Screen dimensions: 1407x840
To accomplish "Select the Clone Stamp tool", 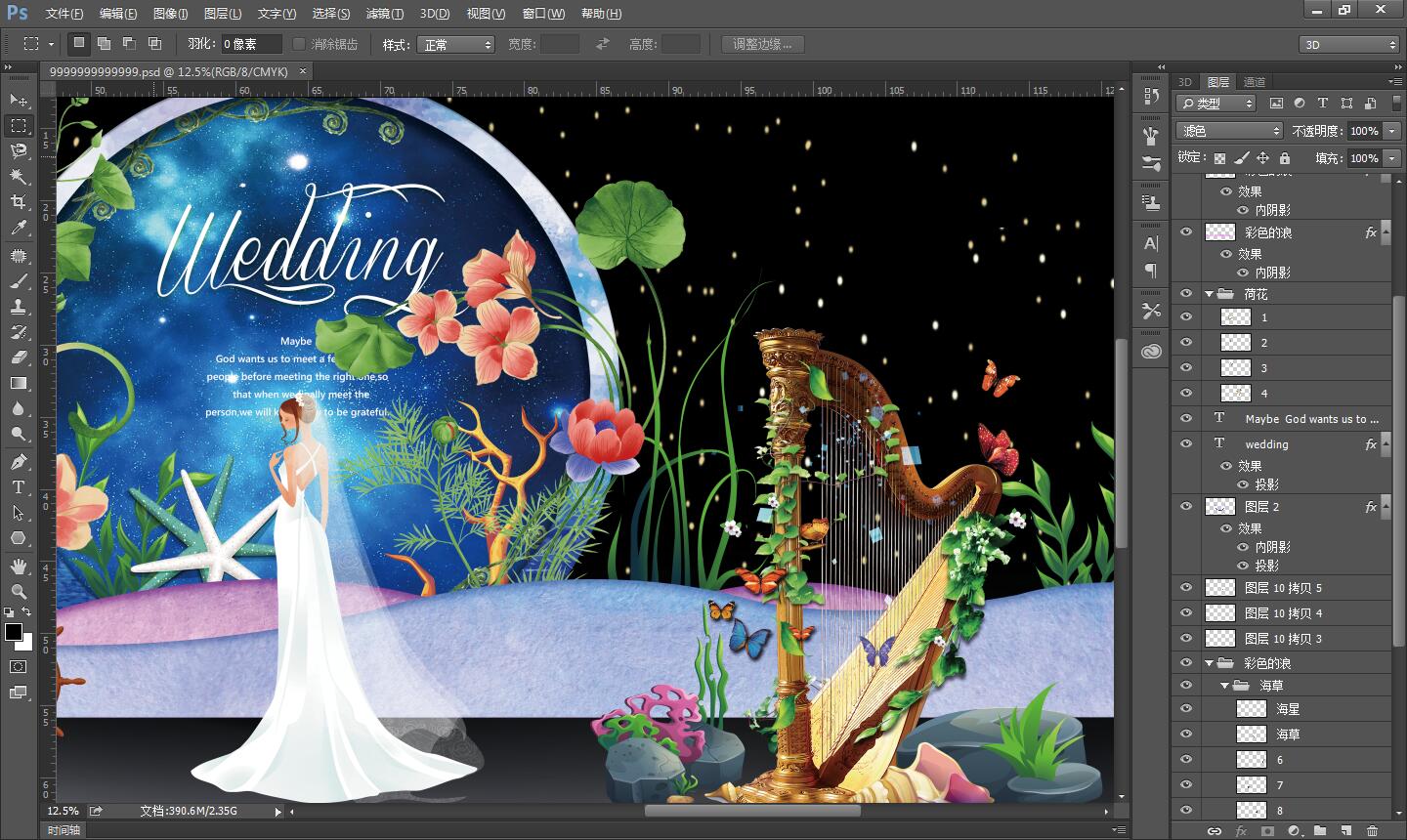I will coord(19,307).
